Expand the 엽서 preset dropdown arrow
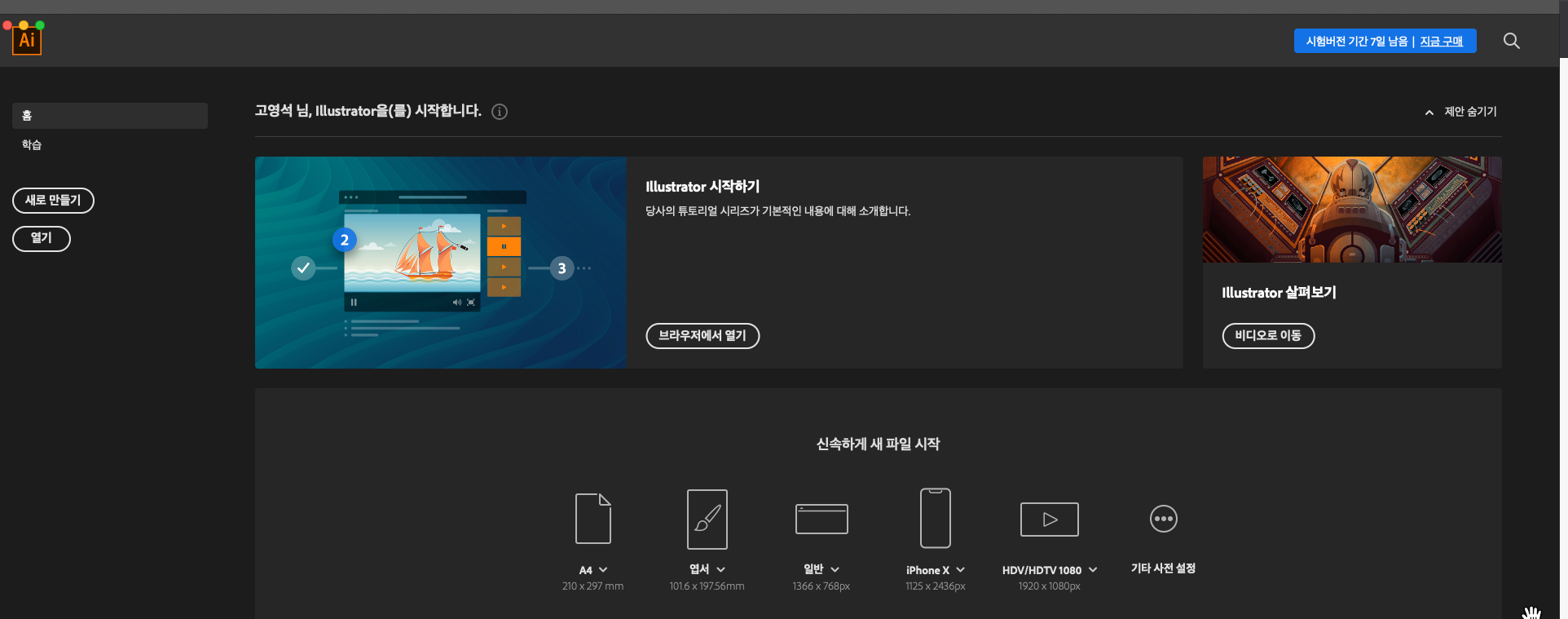Viewport: 1568px width, 619px height. click(x=721, y=569)
